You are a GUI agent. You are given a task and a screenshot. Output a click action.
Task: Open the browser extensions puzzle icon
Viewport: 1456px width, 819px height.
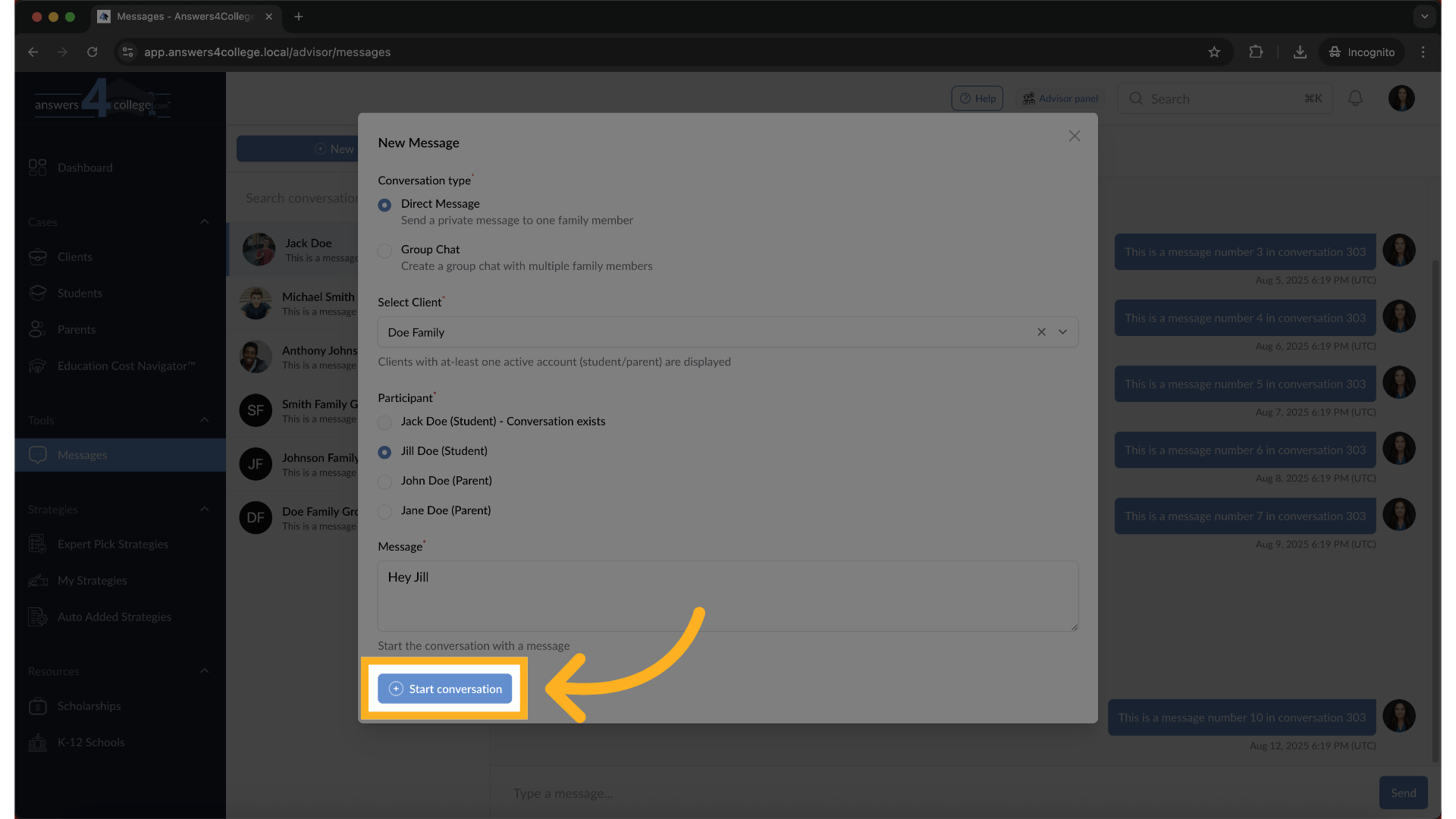click(1256, 52)
